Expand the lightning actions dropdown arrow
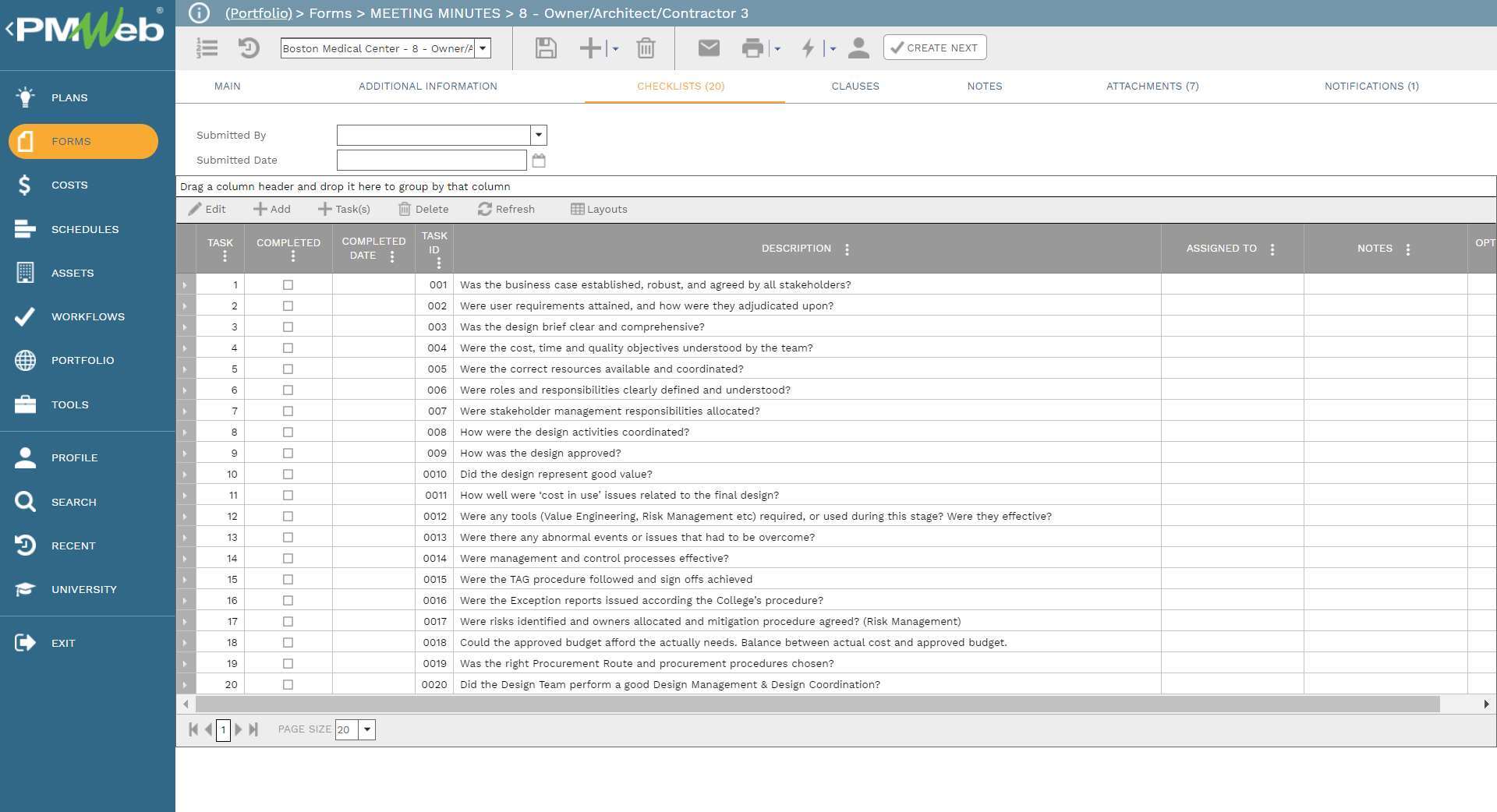The height and width of the screenshot is (812, 1497). (833, 49)
